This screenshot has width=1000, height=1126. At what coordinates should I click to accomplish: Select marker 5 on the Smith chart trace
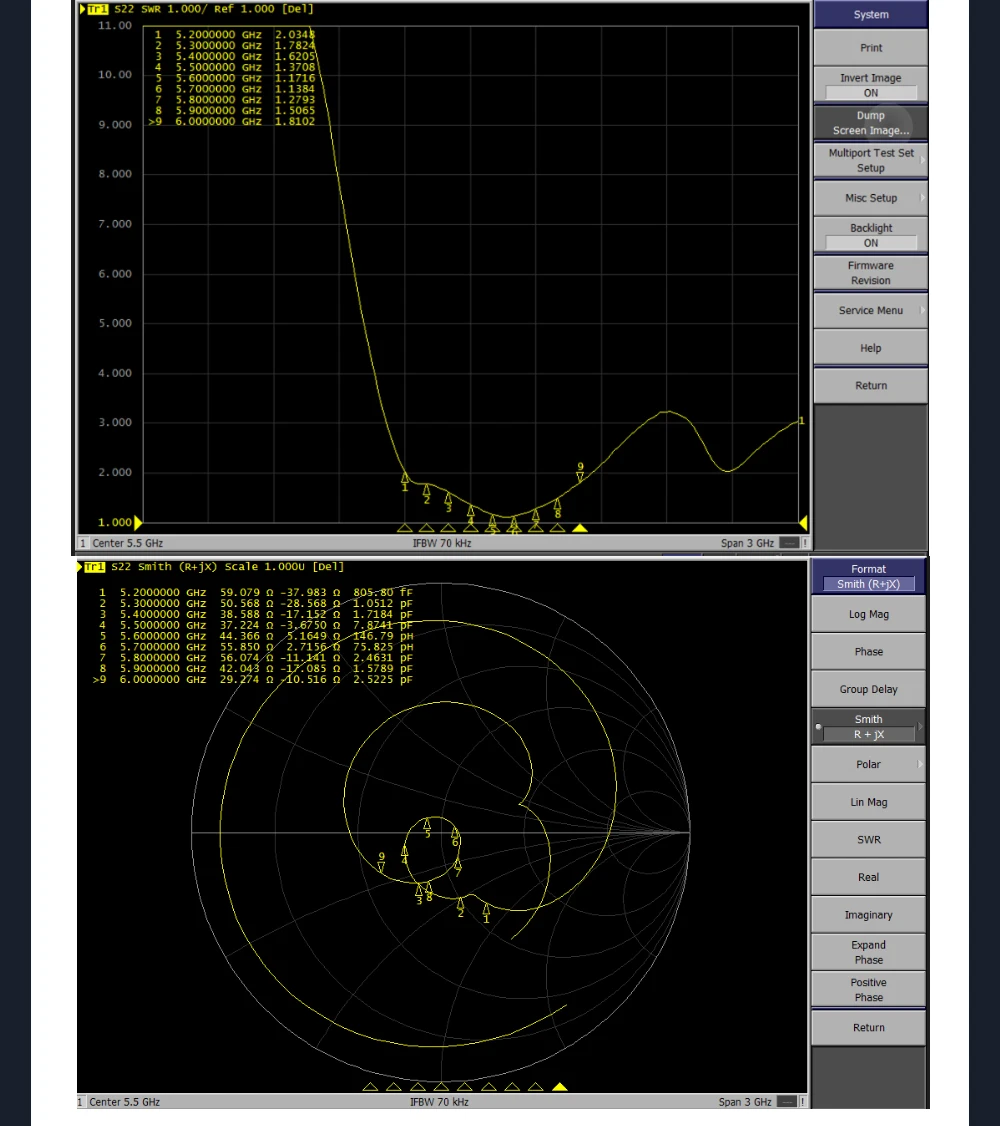pos(427,827)
